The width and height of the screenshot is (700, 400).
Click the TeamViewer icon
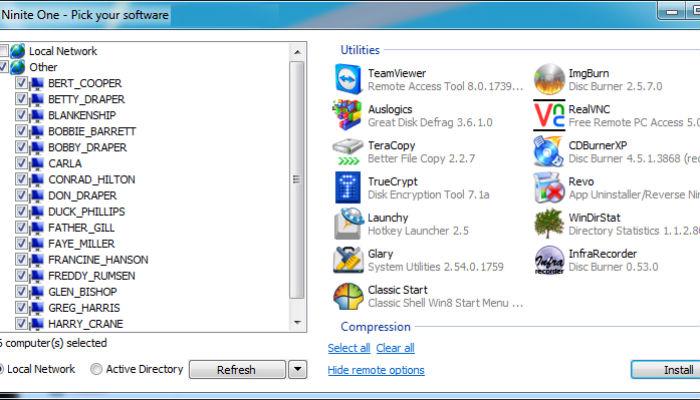click(347, 80)
